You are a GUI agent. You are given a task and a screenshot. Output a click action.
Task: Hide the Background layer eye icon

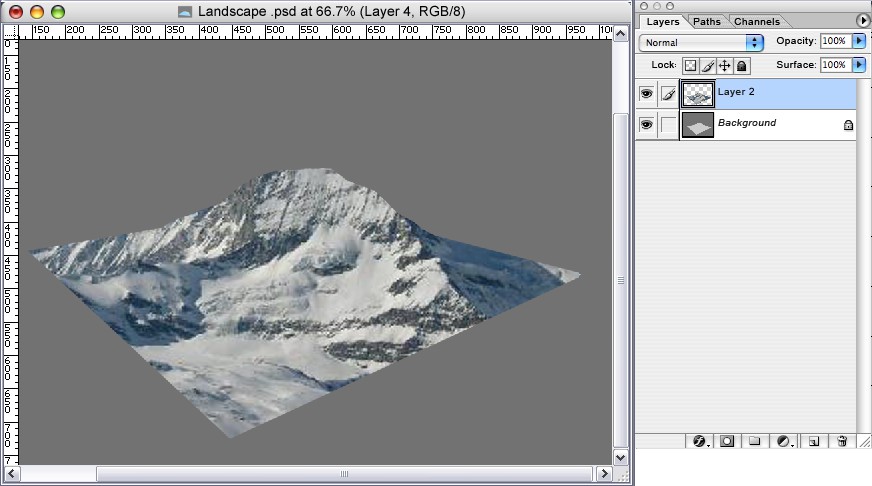pyautogui.click(x=646, y=125)
